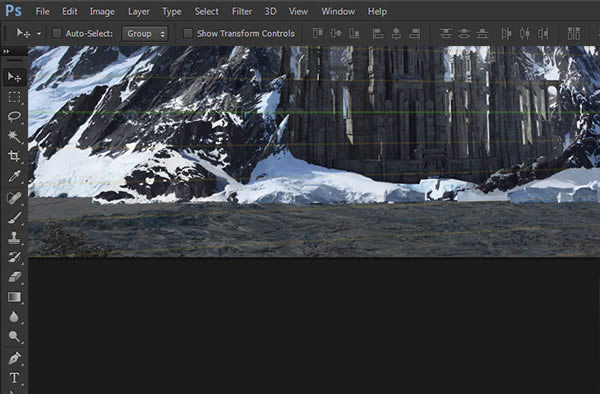The height and width of the screenshot is (394, 600).
Task: Open the Group auto-select dropdown
Action: (145, 34)
